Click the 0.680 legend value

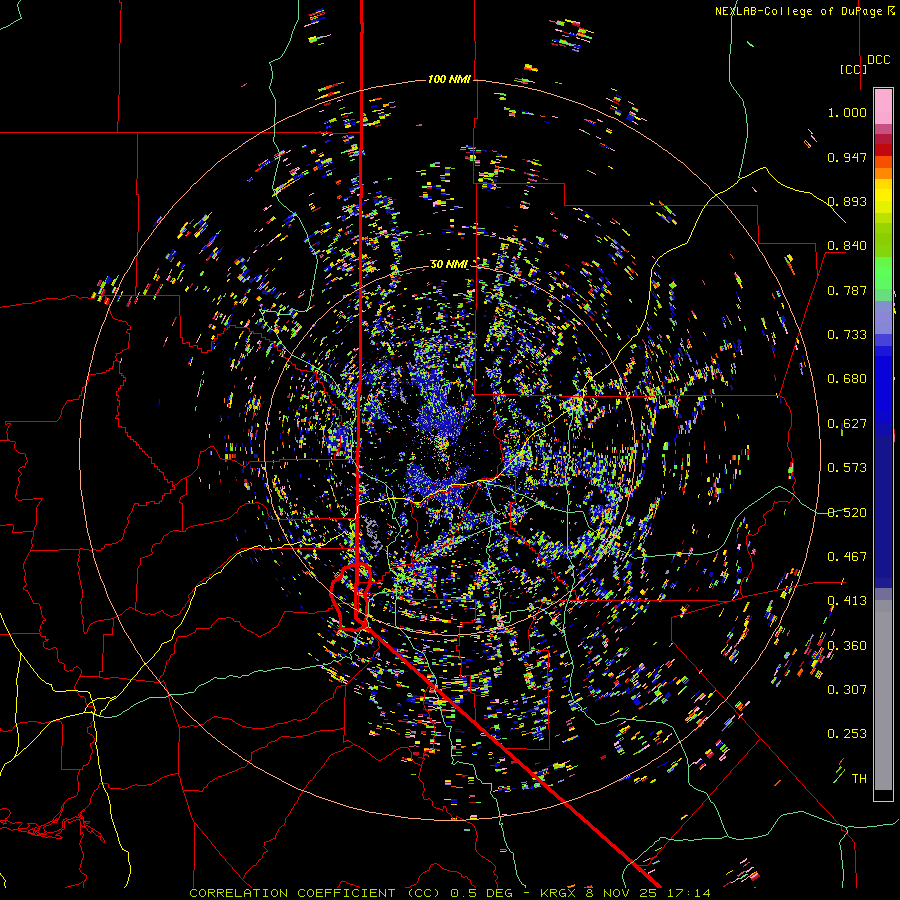click(847, 379)
